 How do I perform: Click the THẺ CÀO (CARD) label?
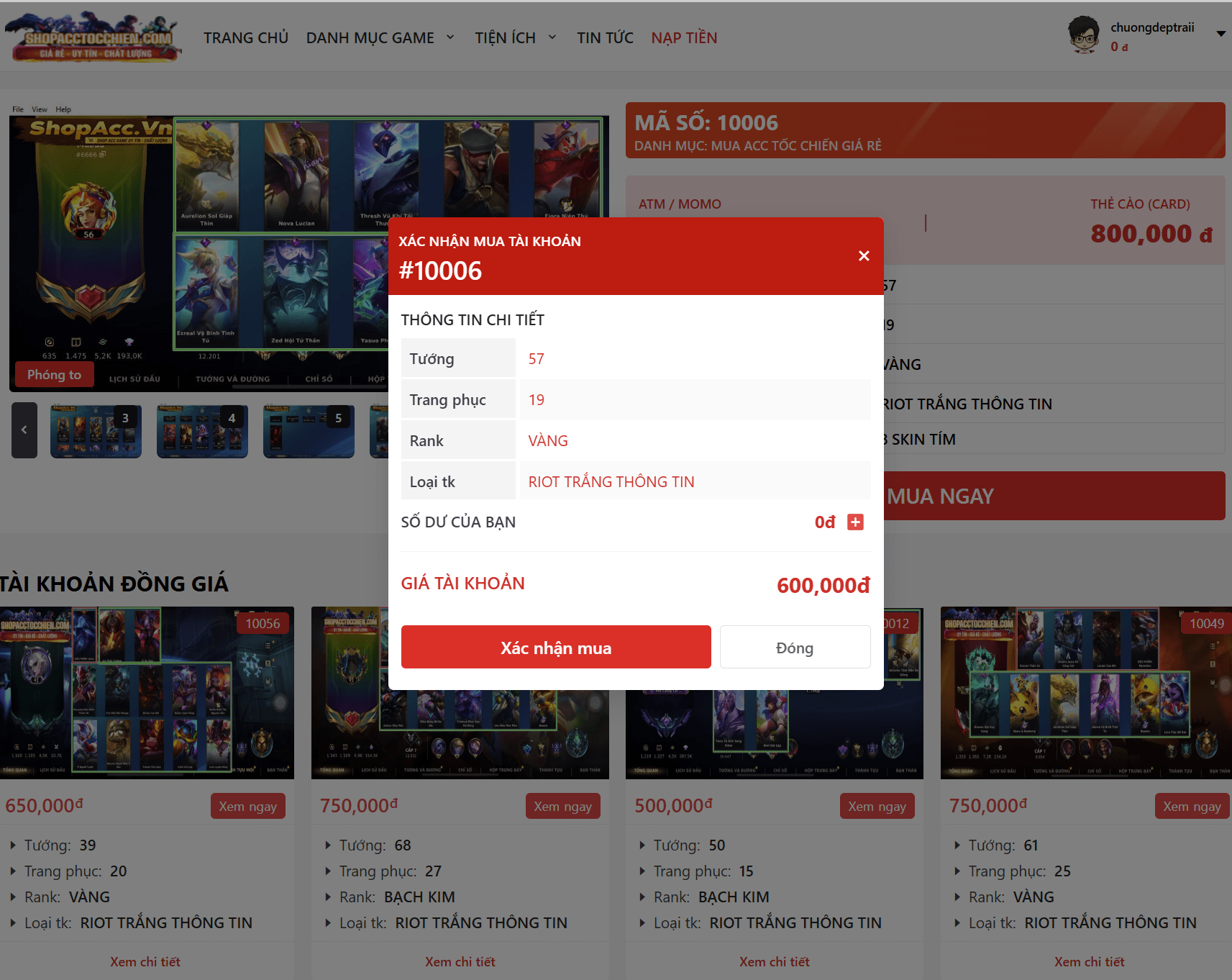[x=1140, y=204]
